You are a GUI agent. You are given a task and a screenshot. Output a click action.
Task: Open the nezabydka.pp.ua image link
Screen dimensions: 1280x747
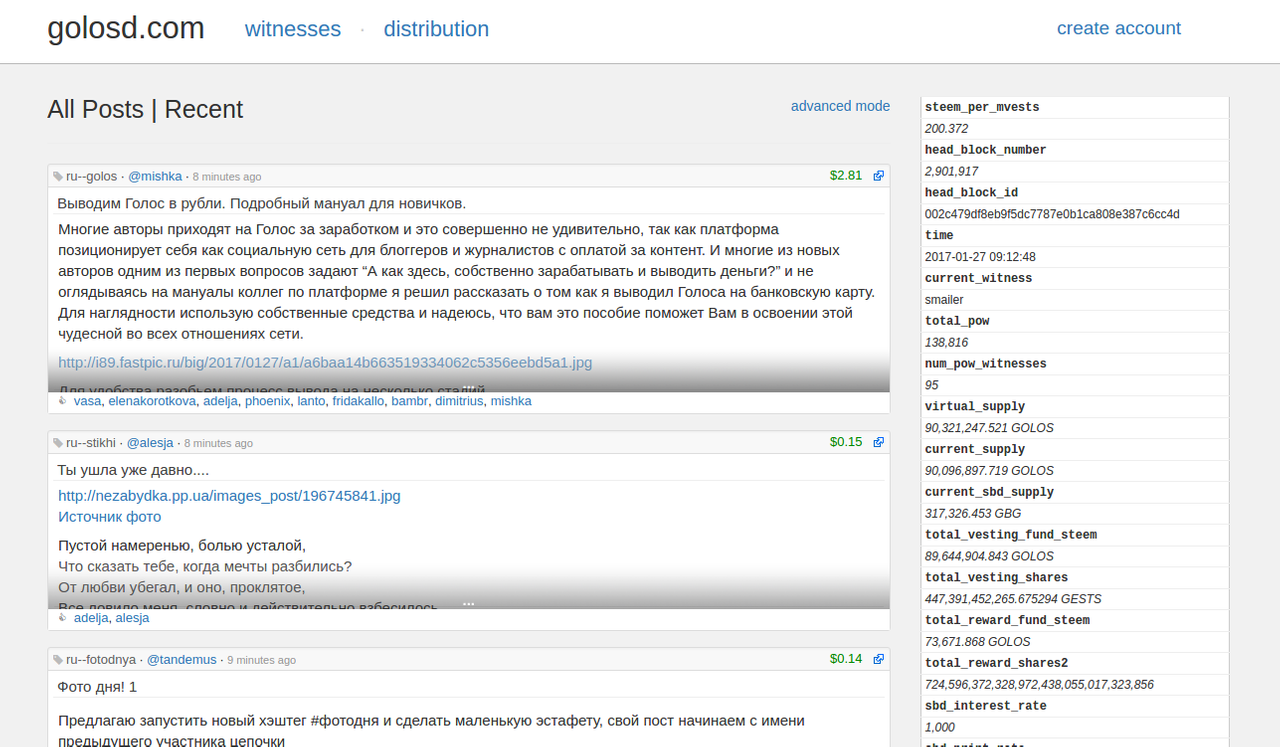[x=229, y=496]
